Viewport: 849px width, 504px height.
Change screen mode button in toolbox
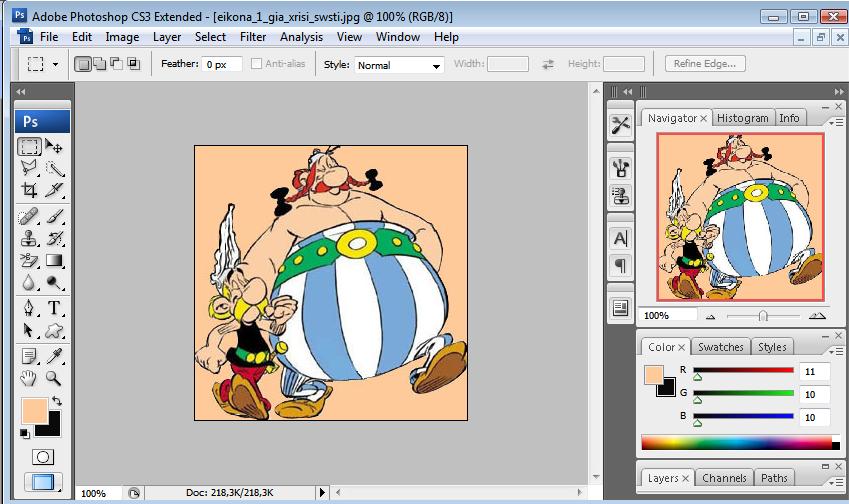(43, 482)
